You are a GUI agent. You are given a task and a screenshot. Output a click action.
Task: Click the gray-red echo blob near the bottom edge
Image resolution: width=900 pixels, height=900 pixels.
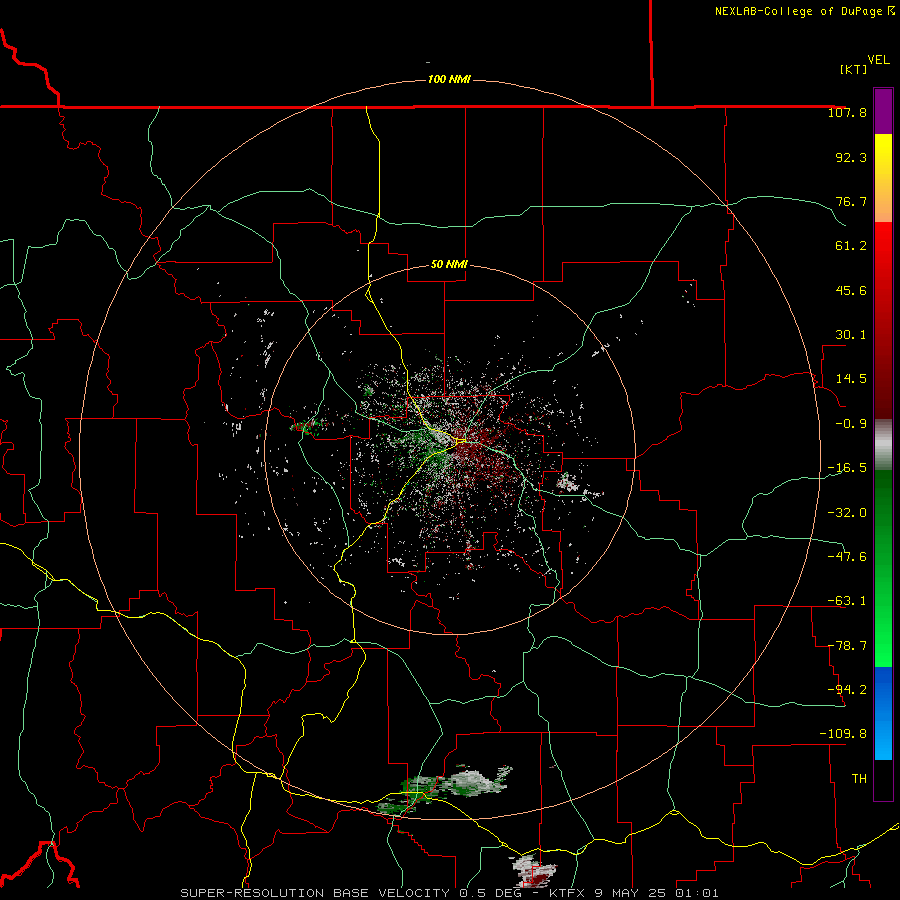[532, 870]
